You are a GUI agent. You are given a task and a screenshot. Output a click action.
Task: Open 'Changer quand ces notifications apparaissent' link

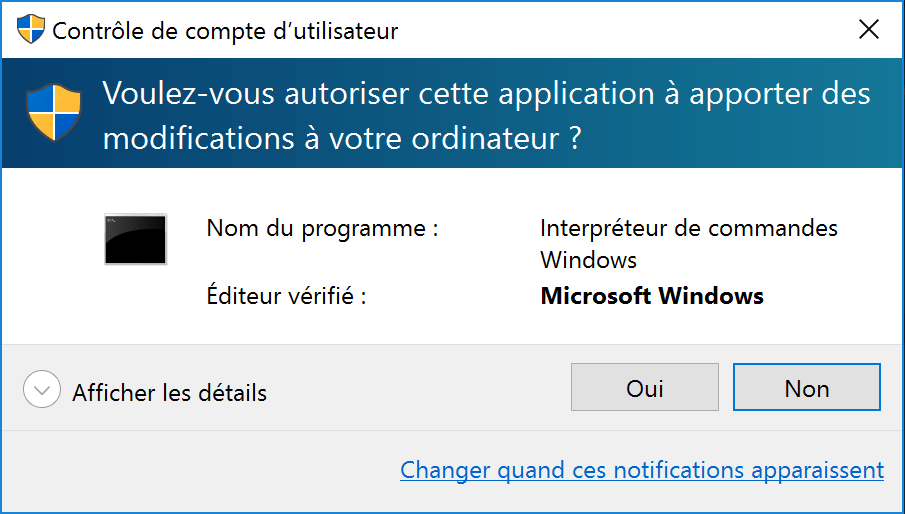(x=642, y=470)
